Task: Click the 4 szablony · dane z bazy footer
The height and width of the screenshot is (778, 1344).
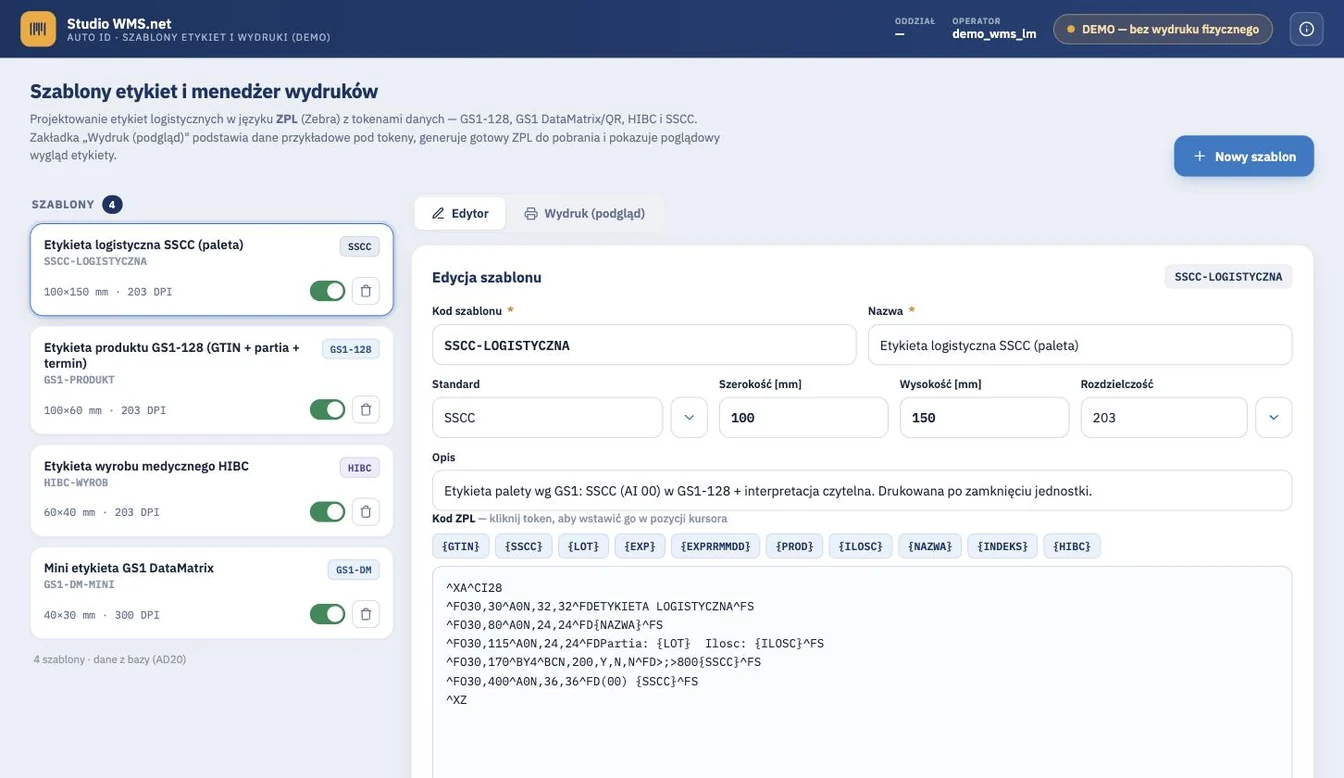Action: click(x=110, y=659)
